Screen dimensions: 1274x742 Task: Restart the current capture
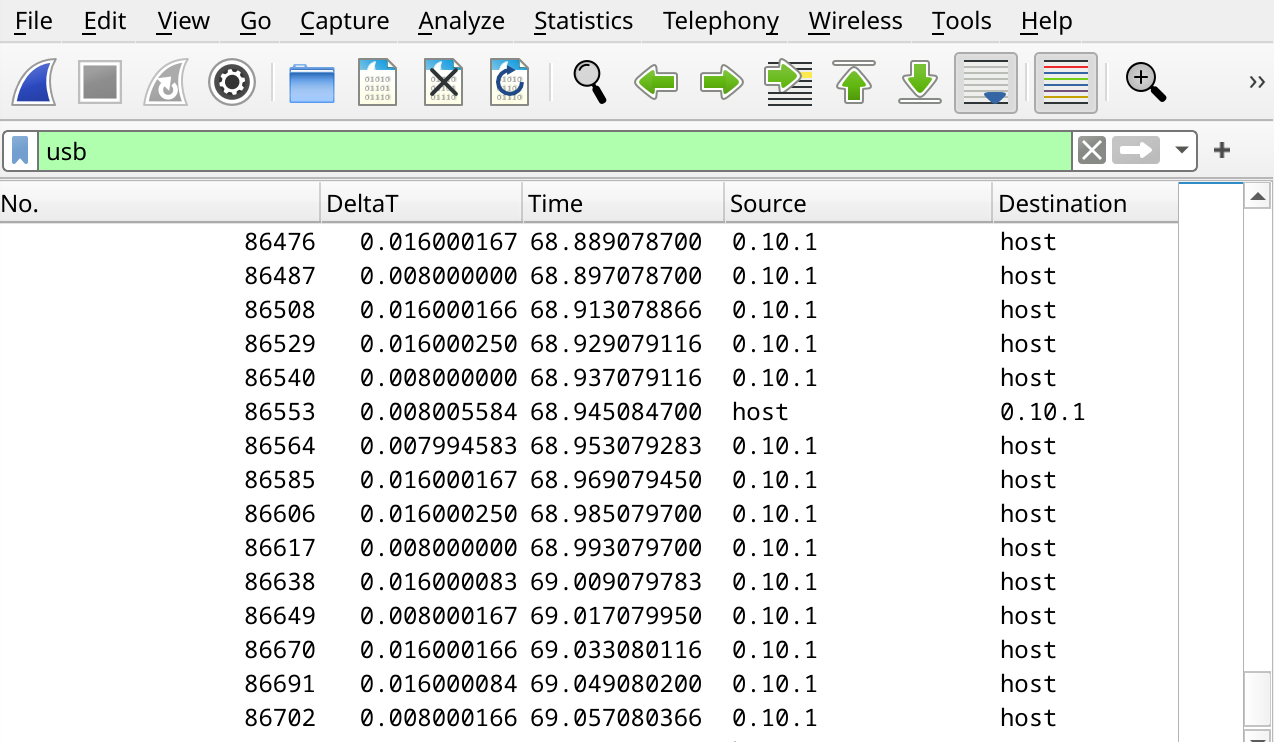pos(166,83)
